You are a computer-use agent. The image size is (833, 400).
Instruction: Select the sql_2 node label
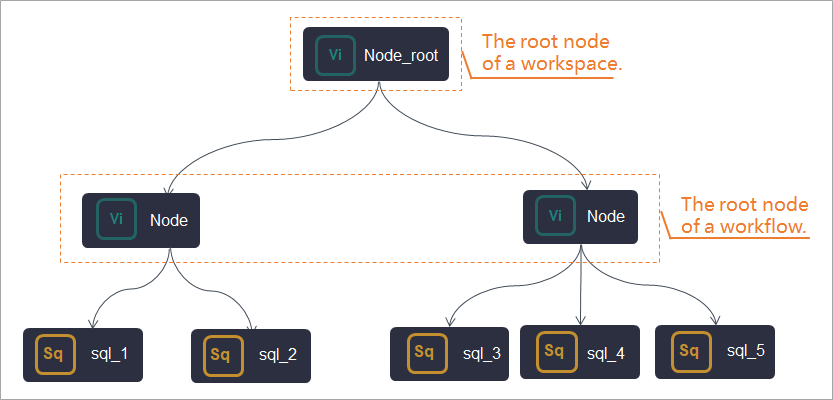click(278, 355)
